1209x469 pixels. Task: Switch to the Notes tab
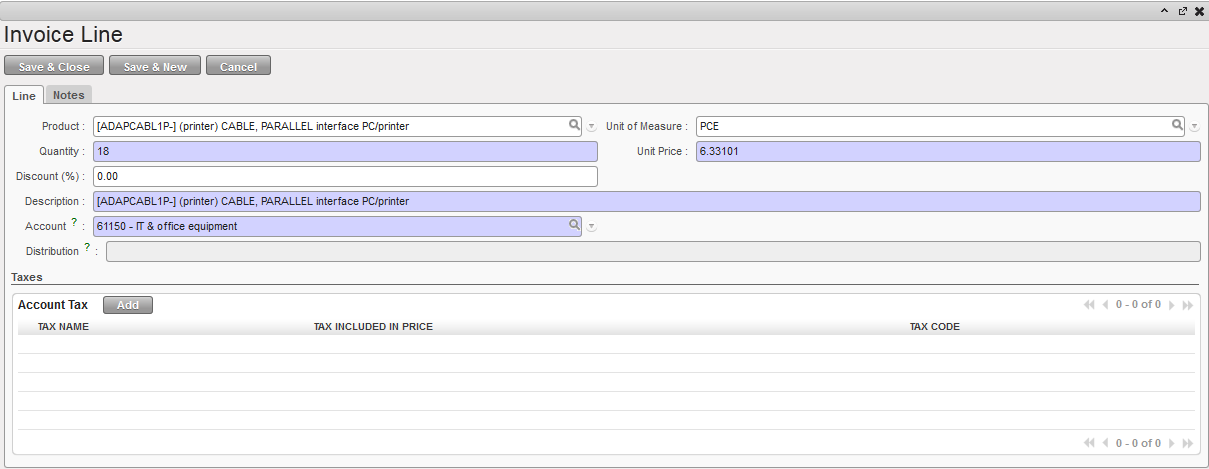(x=68, y=95)
